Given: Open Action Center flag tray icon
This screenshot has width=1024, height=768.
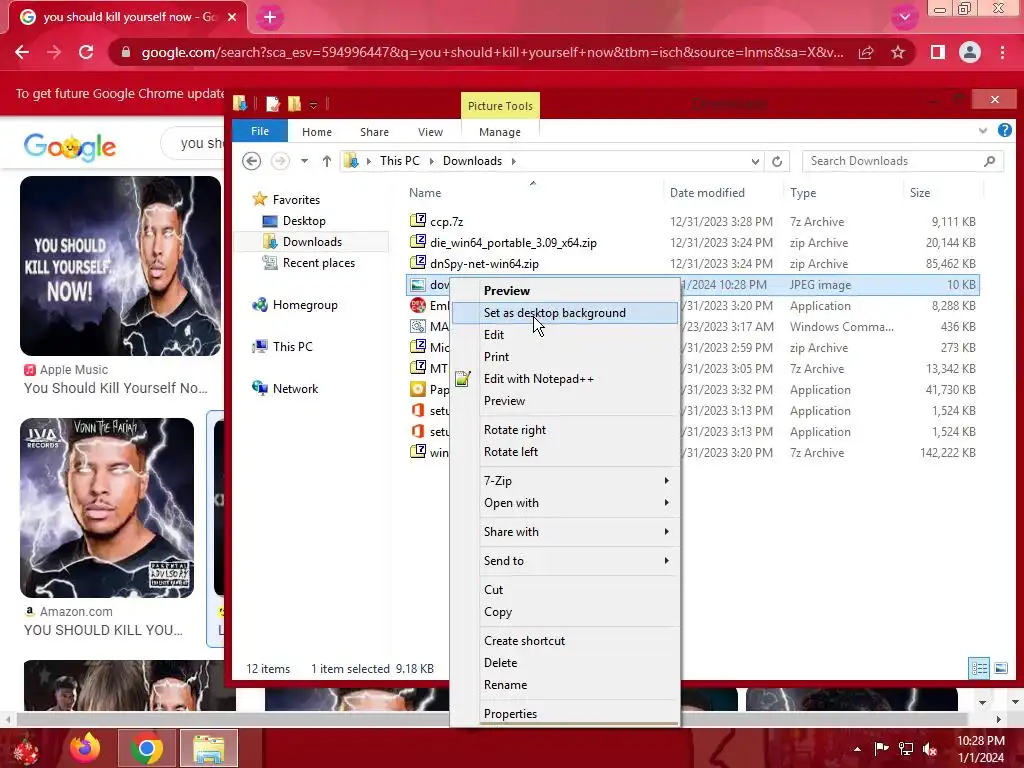Looking at the screenshot, I should (881, 749).
